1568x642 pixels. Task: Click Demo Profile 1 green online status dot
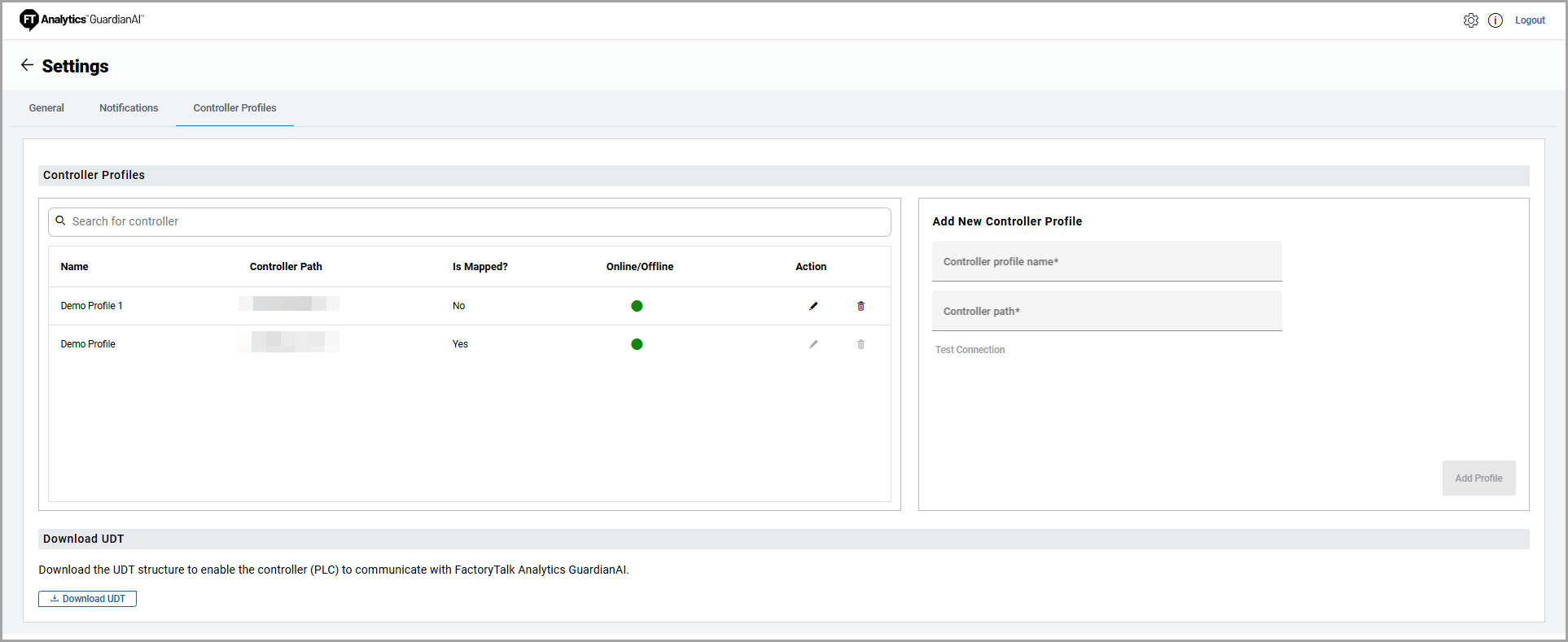[637, 306]
